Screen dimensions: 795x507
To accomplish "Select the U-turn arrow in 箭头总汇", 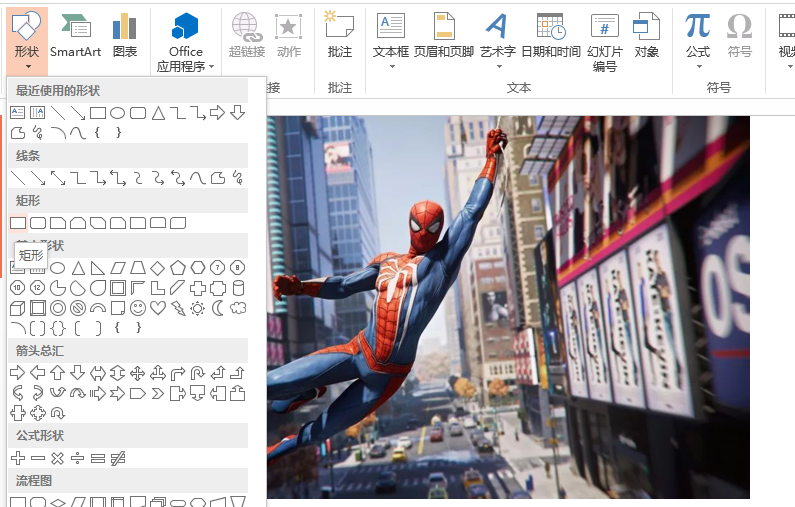I will pos(198,374).
